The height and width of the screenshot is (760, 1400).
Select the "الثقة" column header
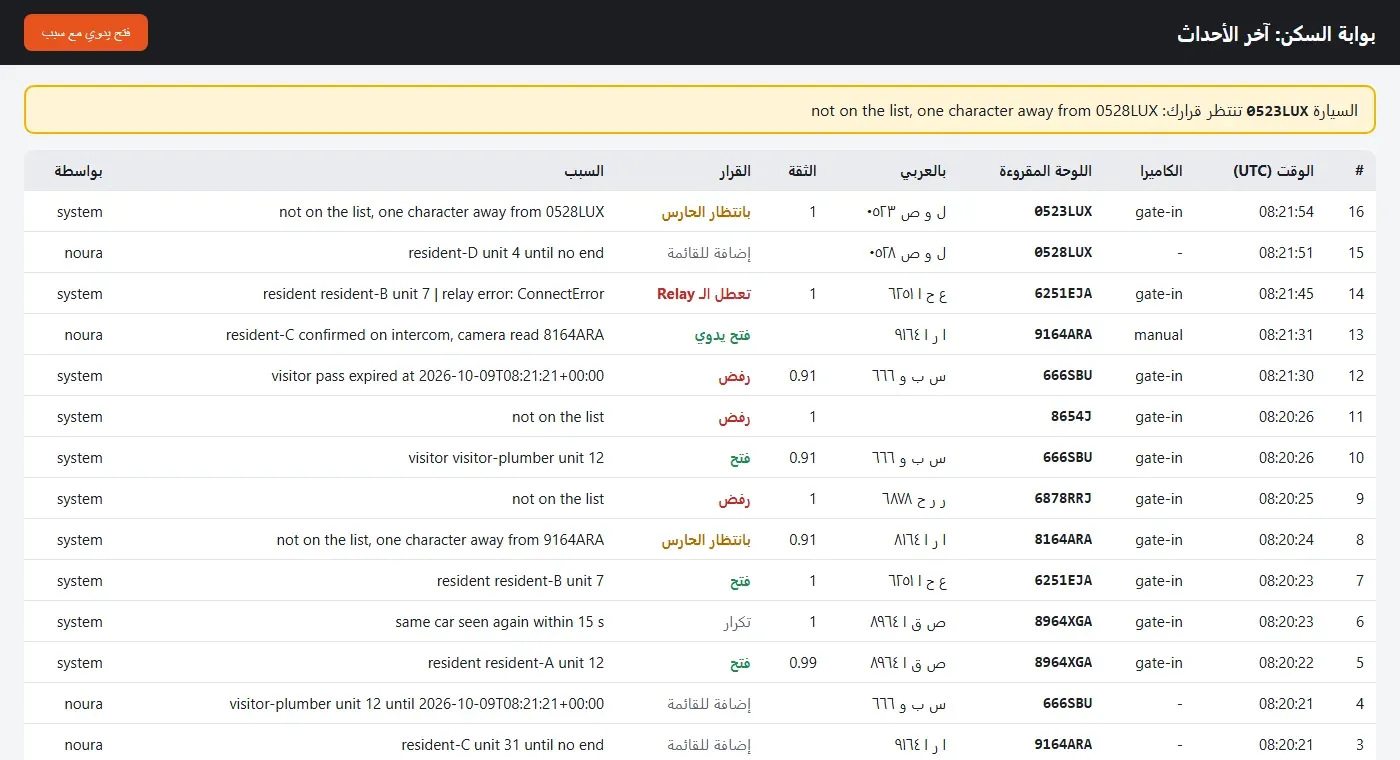(x=803, y=171)
